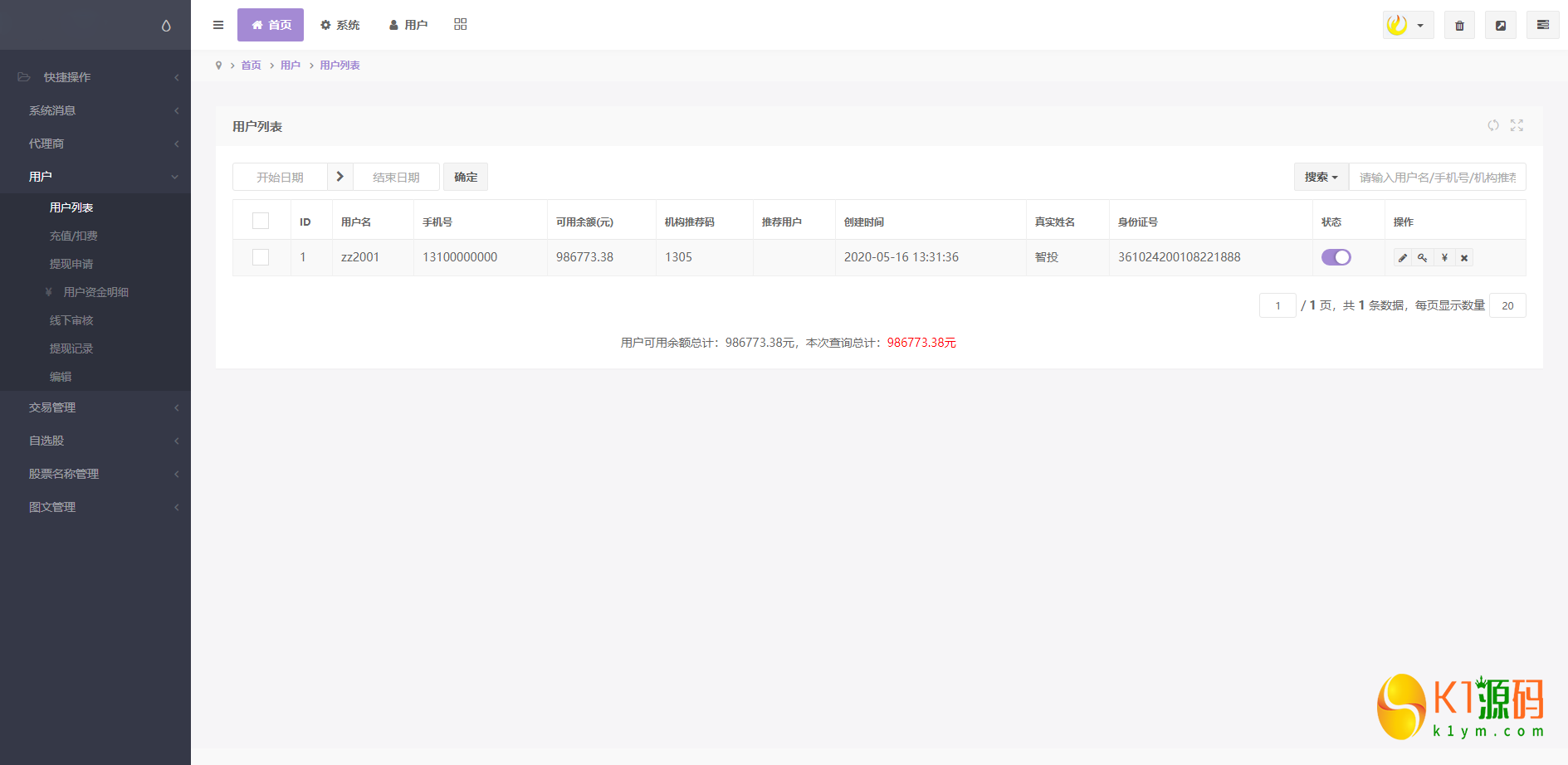Click the phone number 13100000000
This screenshot has width=1568, height=765.
460,257
